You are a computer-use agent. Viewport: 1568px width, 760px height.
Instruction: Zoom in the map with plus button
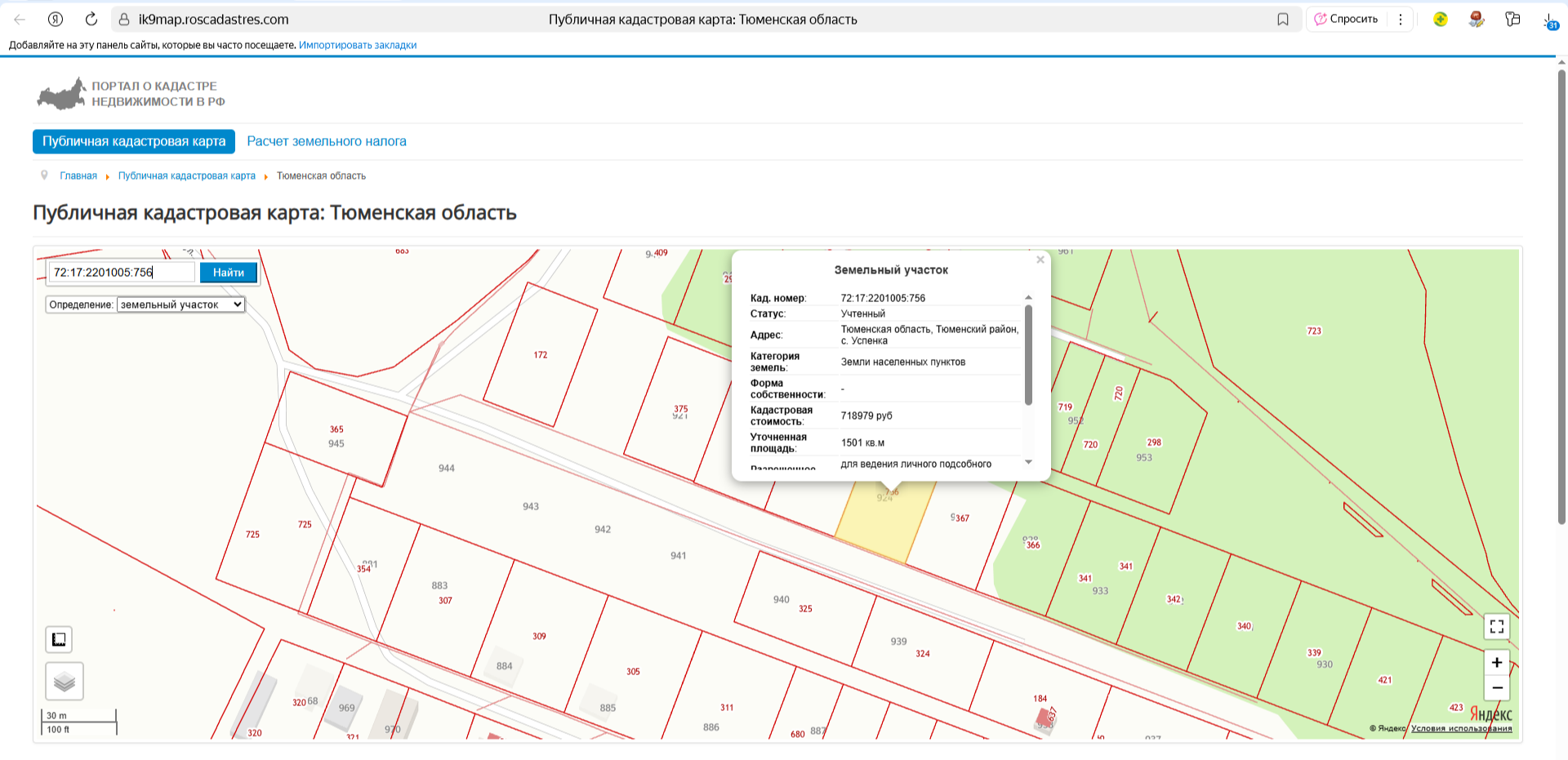(x=1496, y=662)
